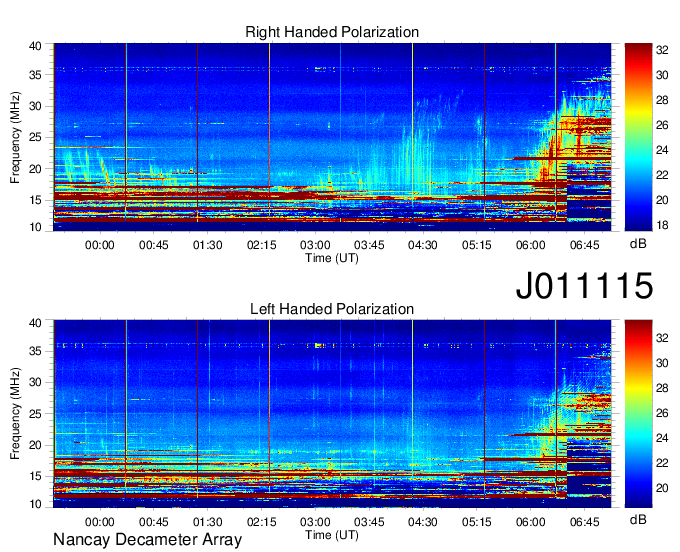Click the Left Handed plot's color bar

pos(638,414)
